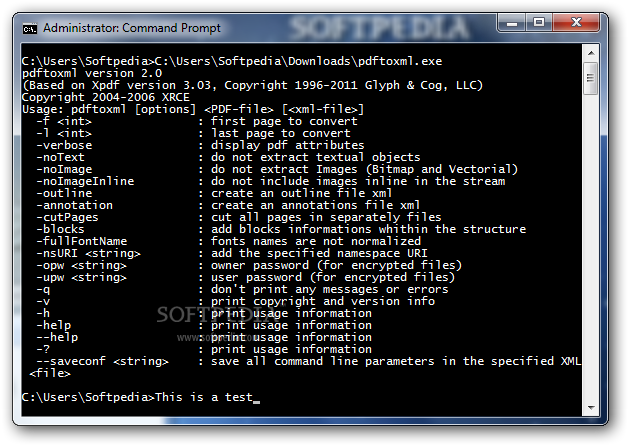Click the '-l <int>' option text

[64, 133]
